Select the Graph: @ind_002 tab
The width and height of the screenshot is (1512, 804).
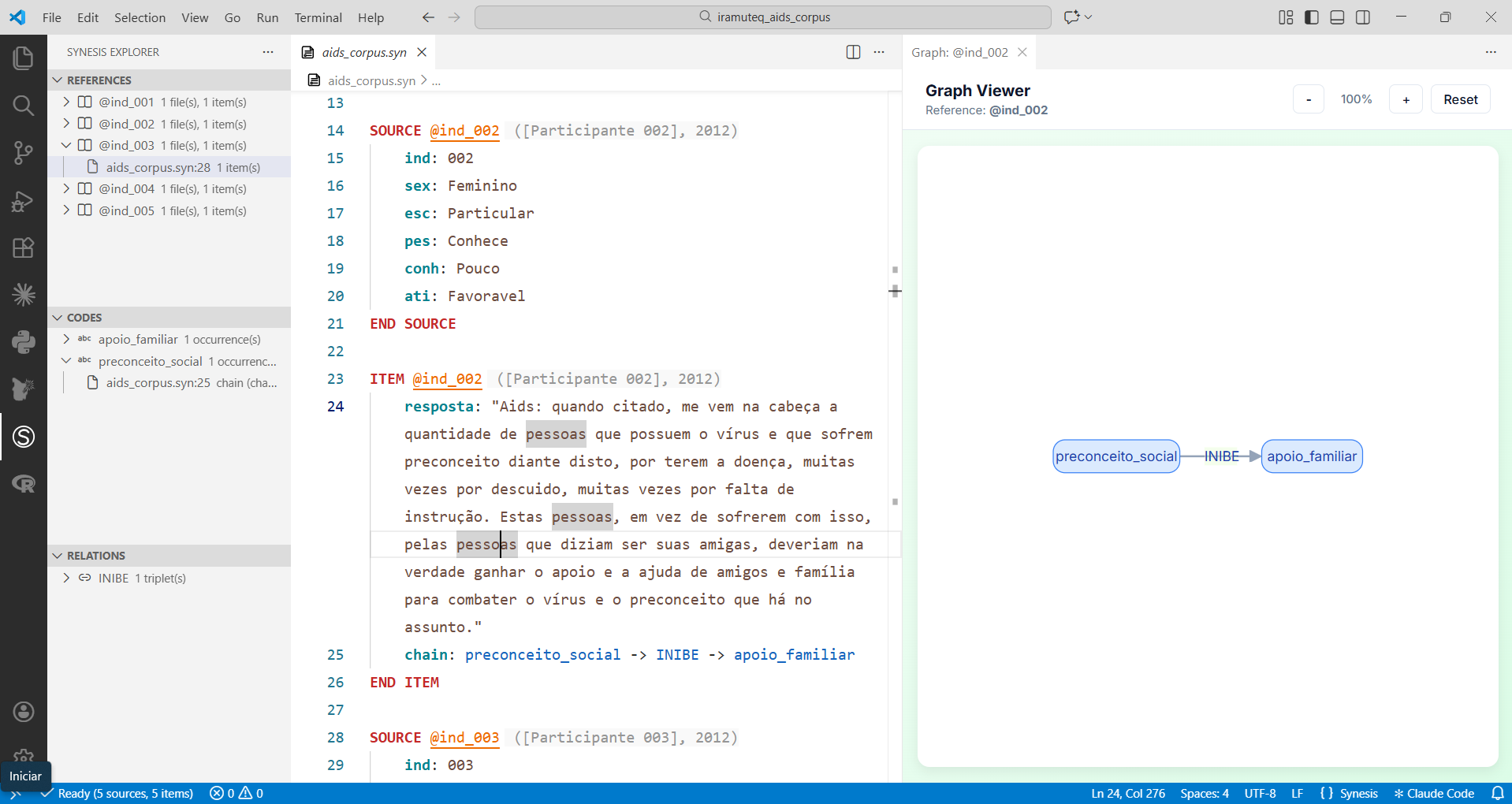[x=959, y=52]
